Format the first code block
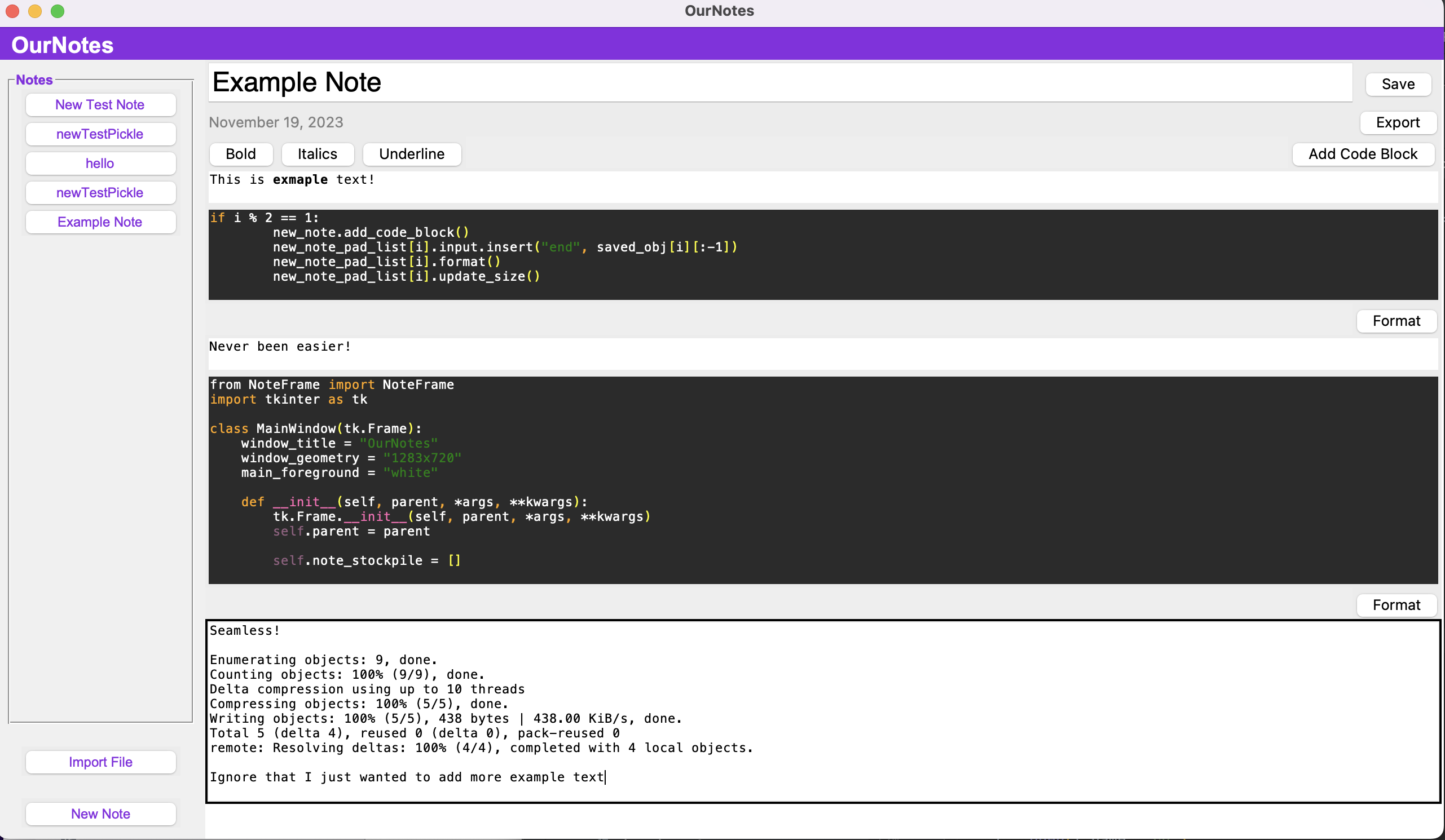The image size is (1445, 840). [1396, 321]
